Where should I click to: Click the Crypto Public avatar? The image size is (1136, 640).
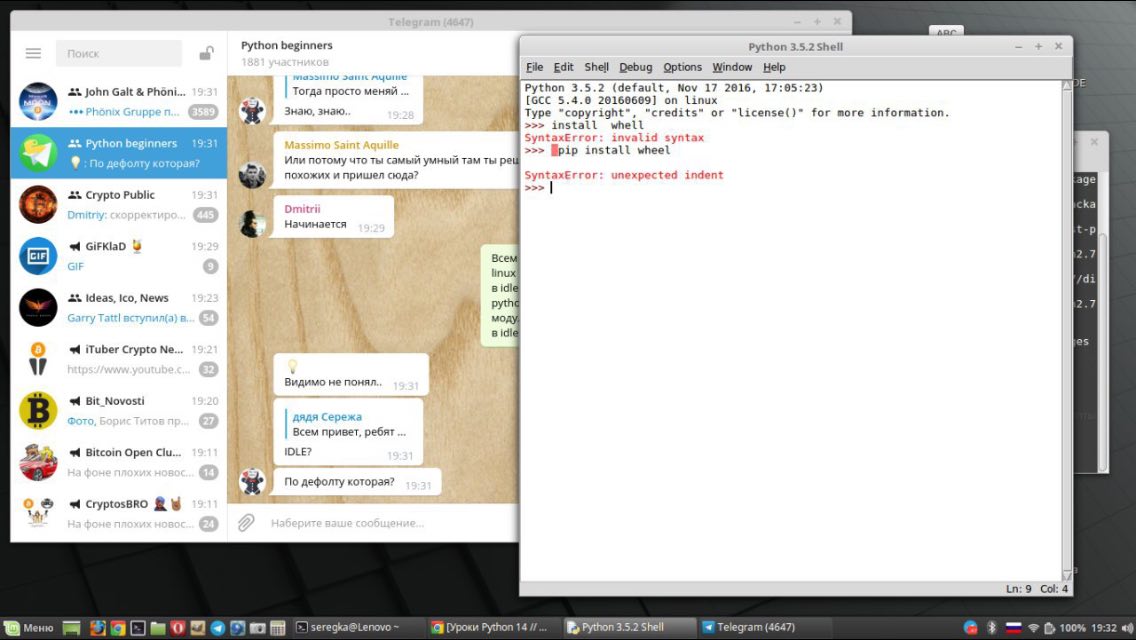click(38, 204)
